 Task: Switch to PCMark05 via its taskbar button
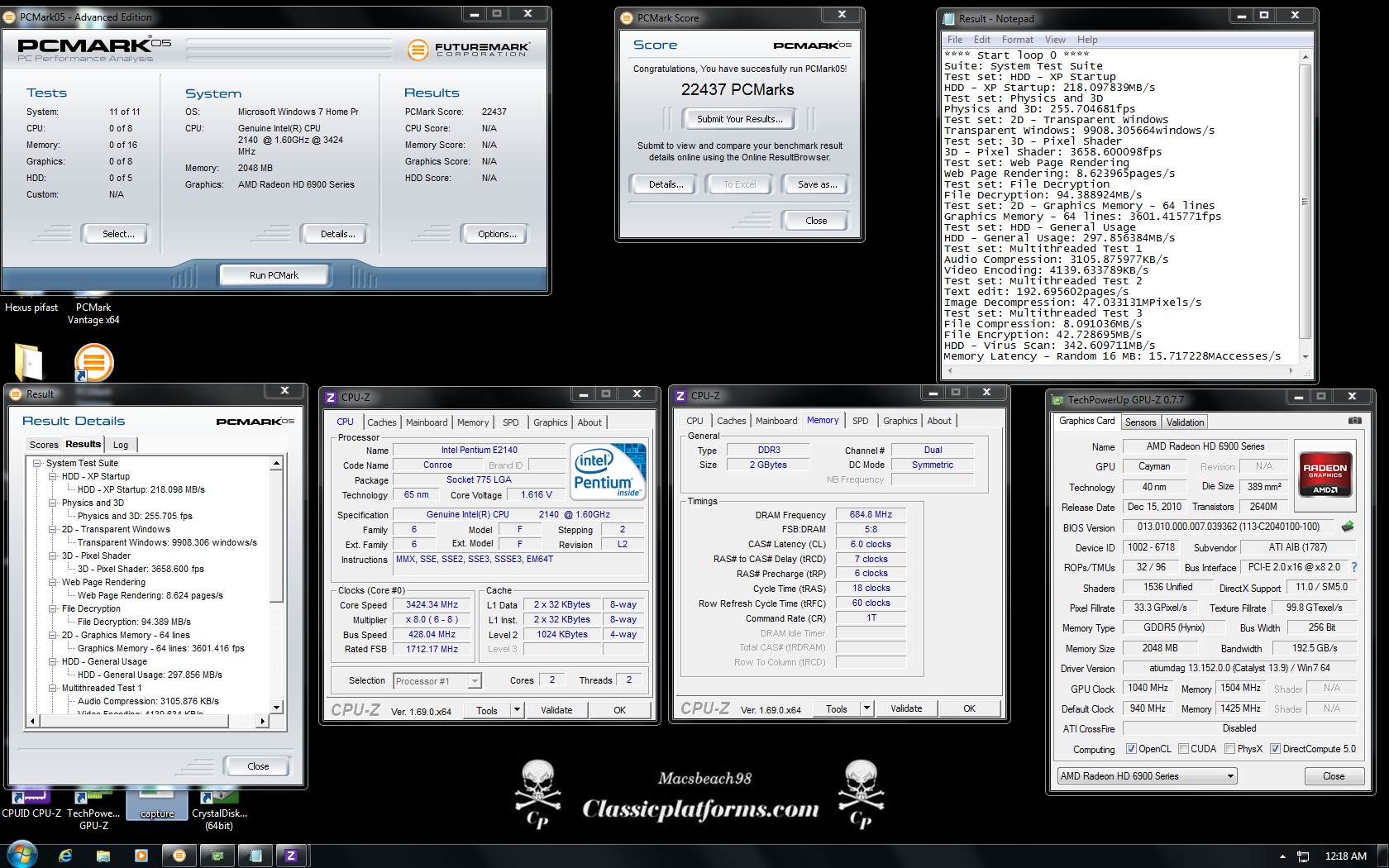coord(179,856)
